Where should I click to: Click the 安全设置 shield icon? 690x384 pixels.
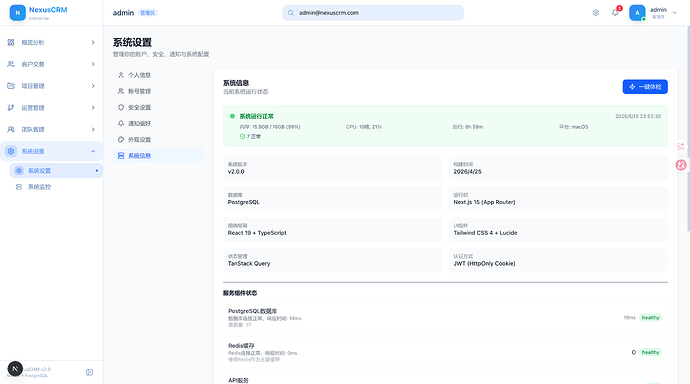(121, 107)
